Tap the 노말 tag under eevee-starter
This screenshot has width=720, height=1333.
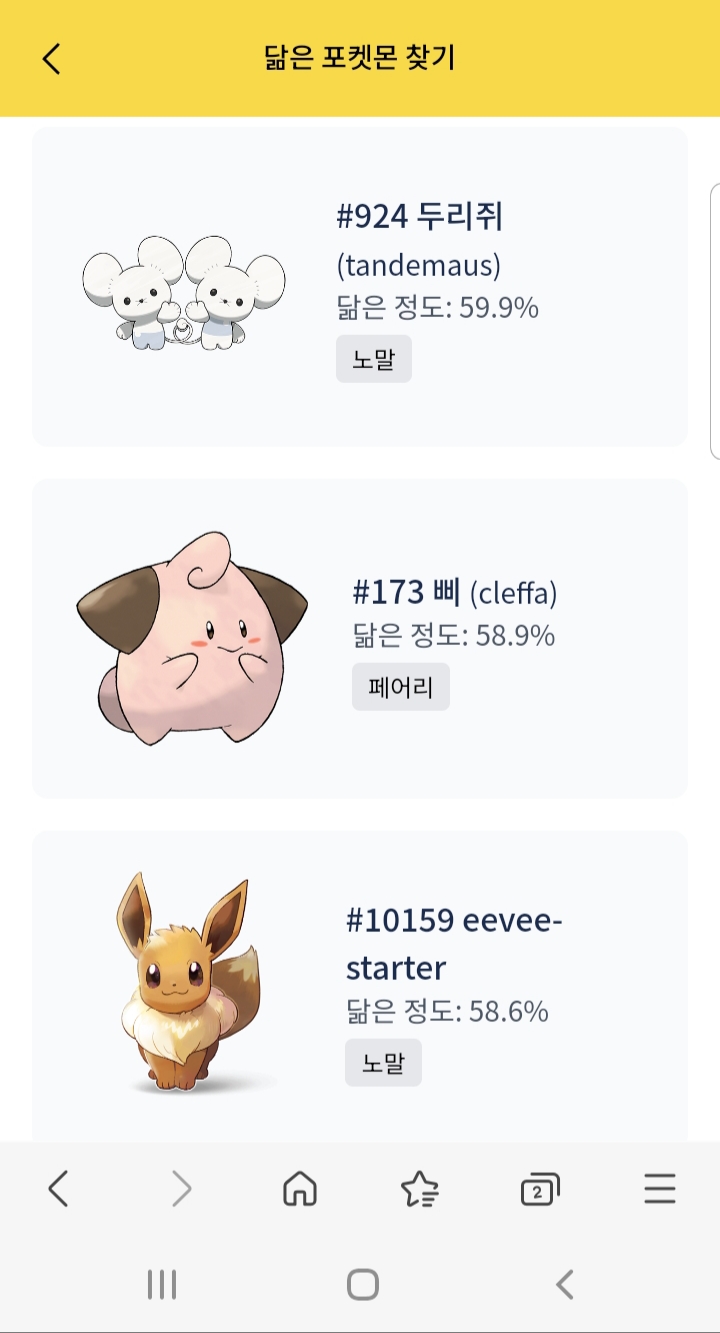point(383,1062)
